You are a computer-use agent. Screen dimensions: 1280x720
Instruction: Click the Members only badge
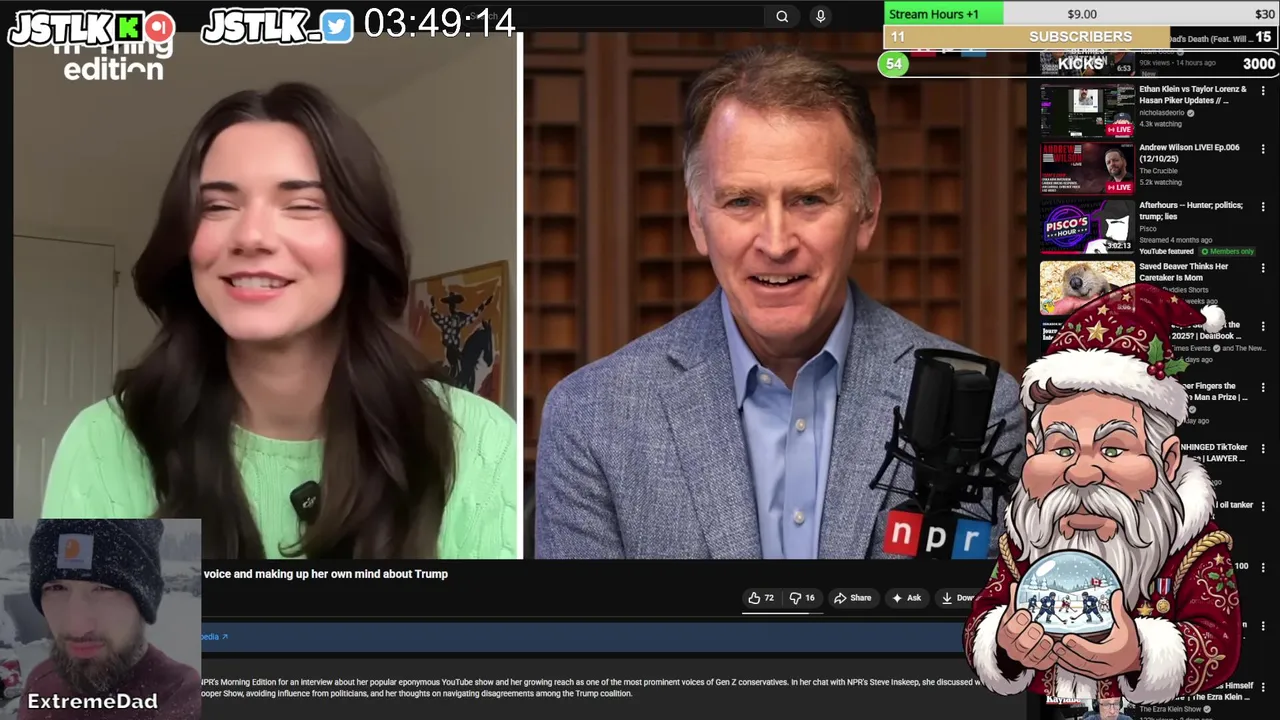1226,251
